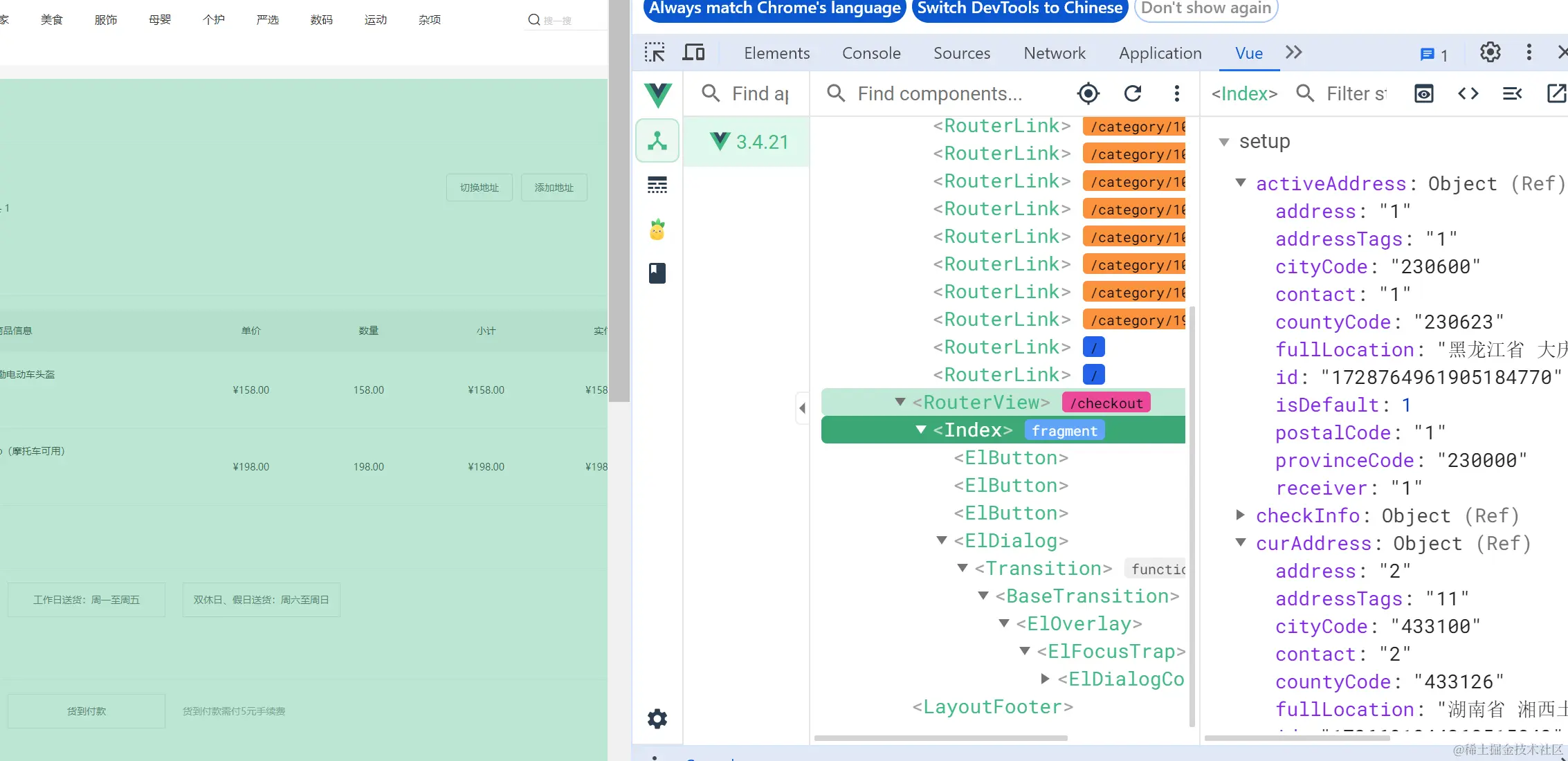1568x761 pixels.
Task: Click the inspect DOM code brackets icon
Action: 1468,93
